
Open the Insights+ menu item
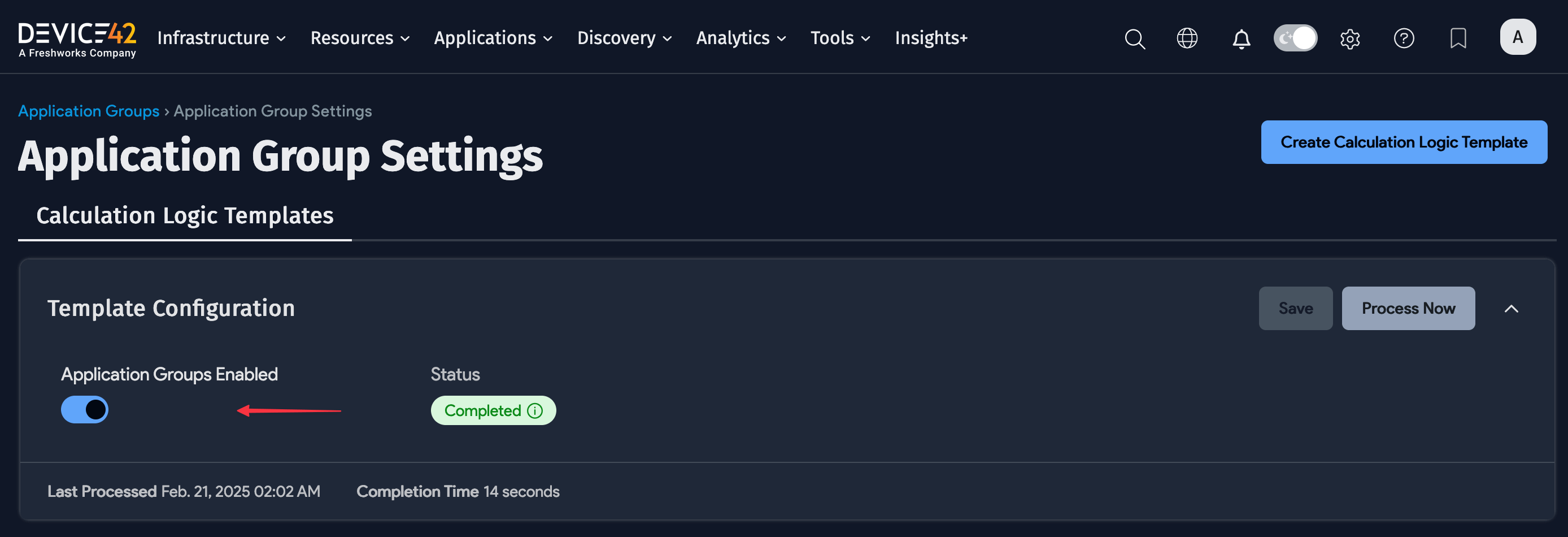(x=931, y=38)
